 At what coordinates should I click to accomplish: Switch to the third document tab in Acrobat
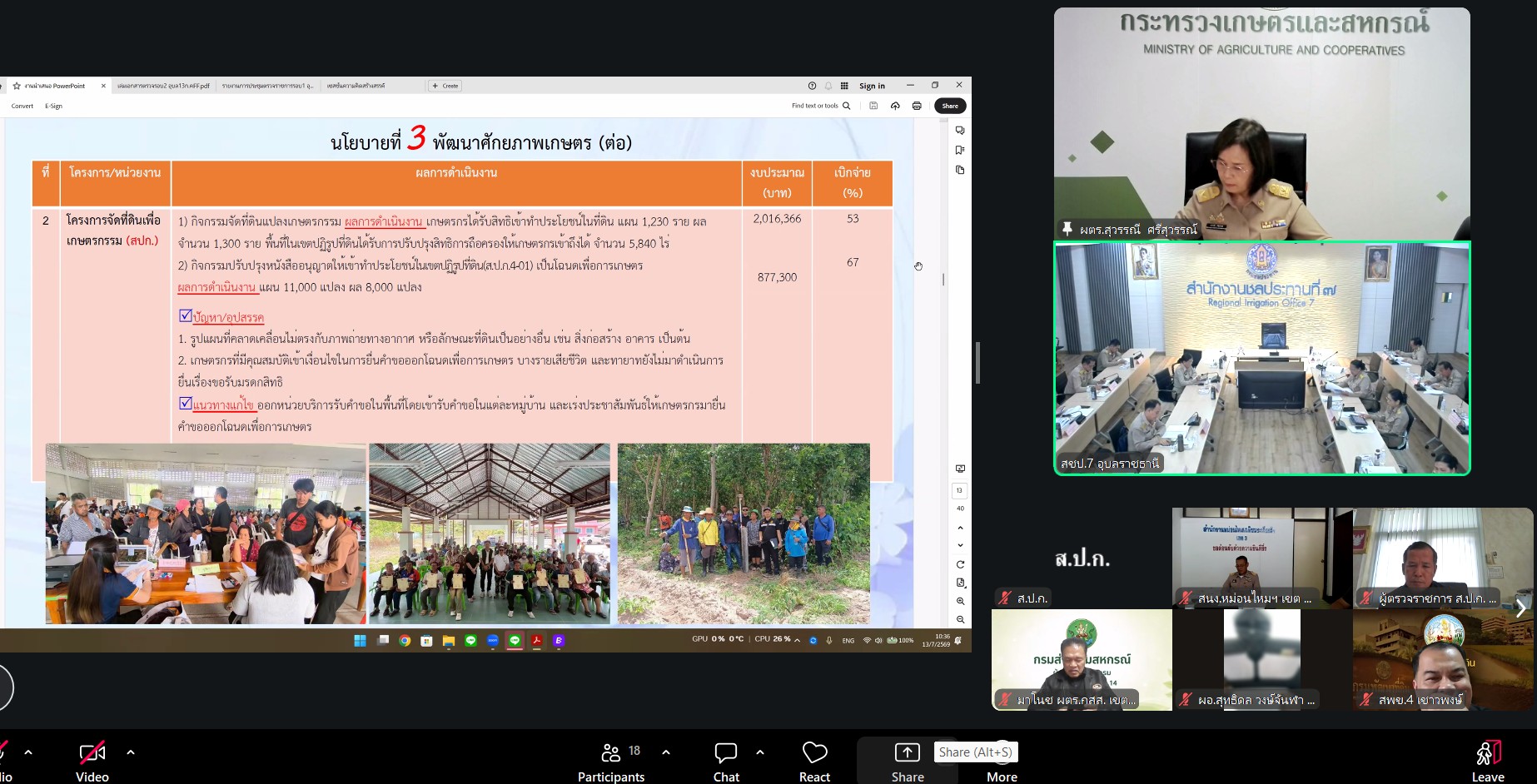(x=267, y=86)
